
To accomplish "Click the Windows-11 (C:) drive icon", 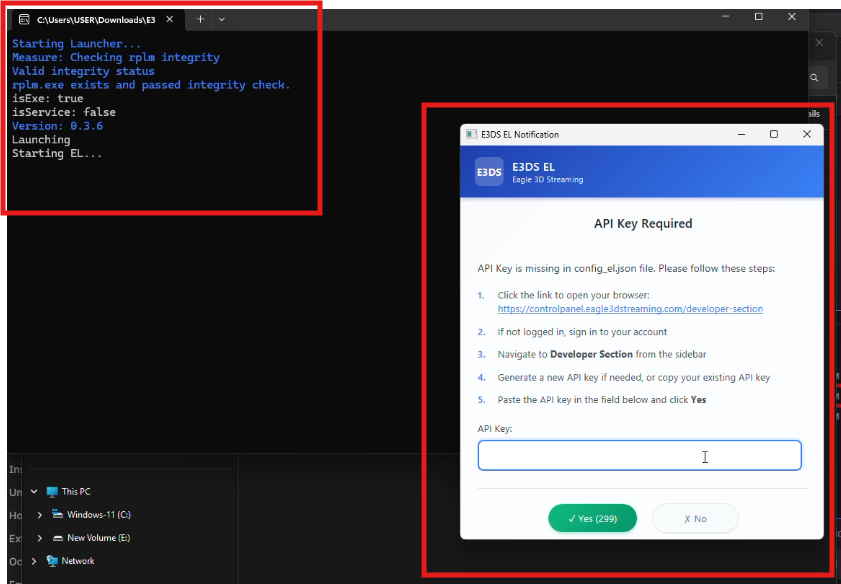I will tap(57, 514).
